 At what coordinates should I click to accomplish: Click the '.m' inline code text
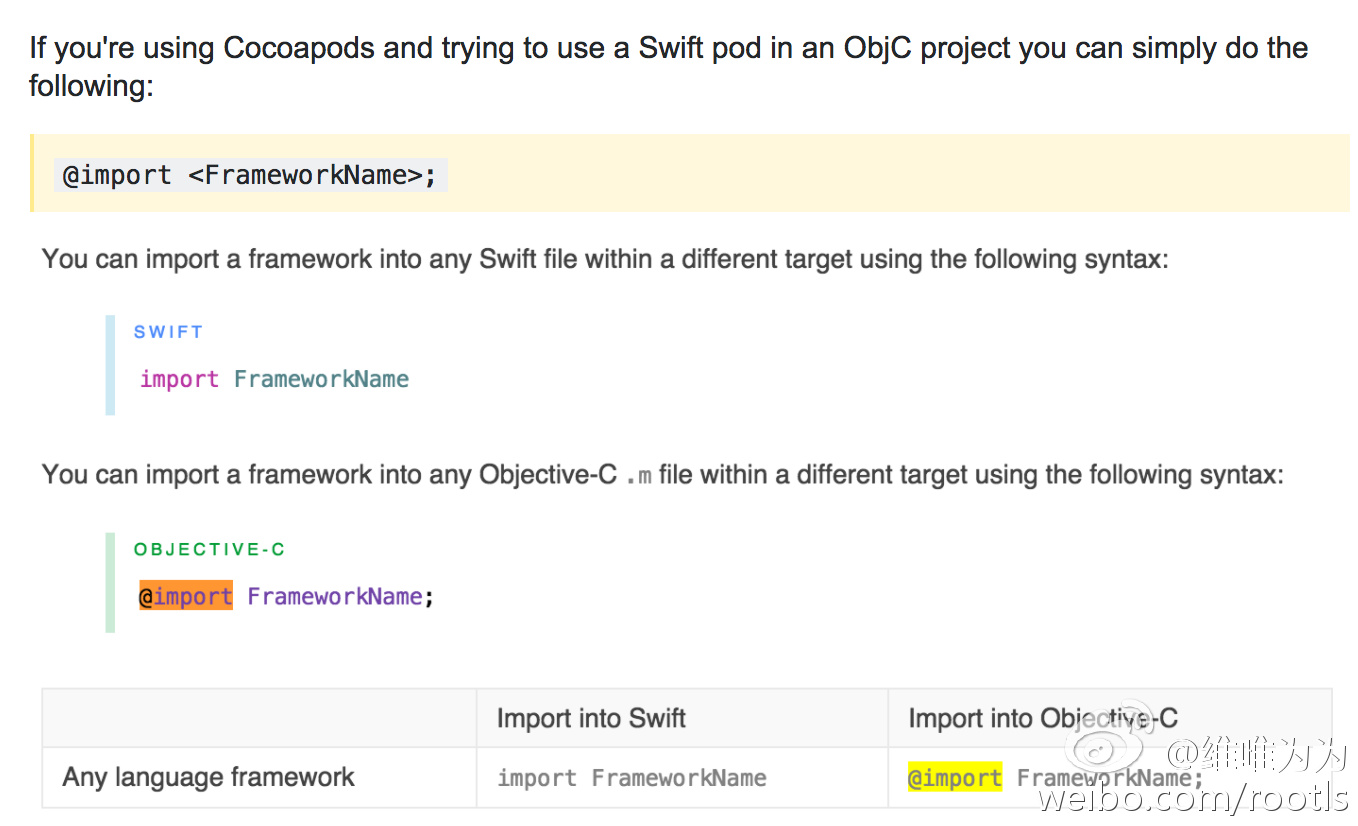[638, 475]
